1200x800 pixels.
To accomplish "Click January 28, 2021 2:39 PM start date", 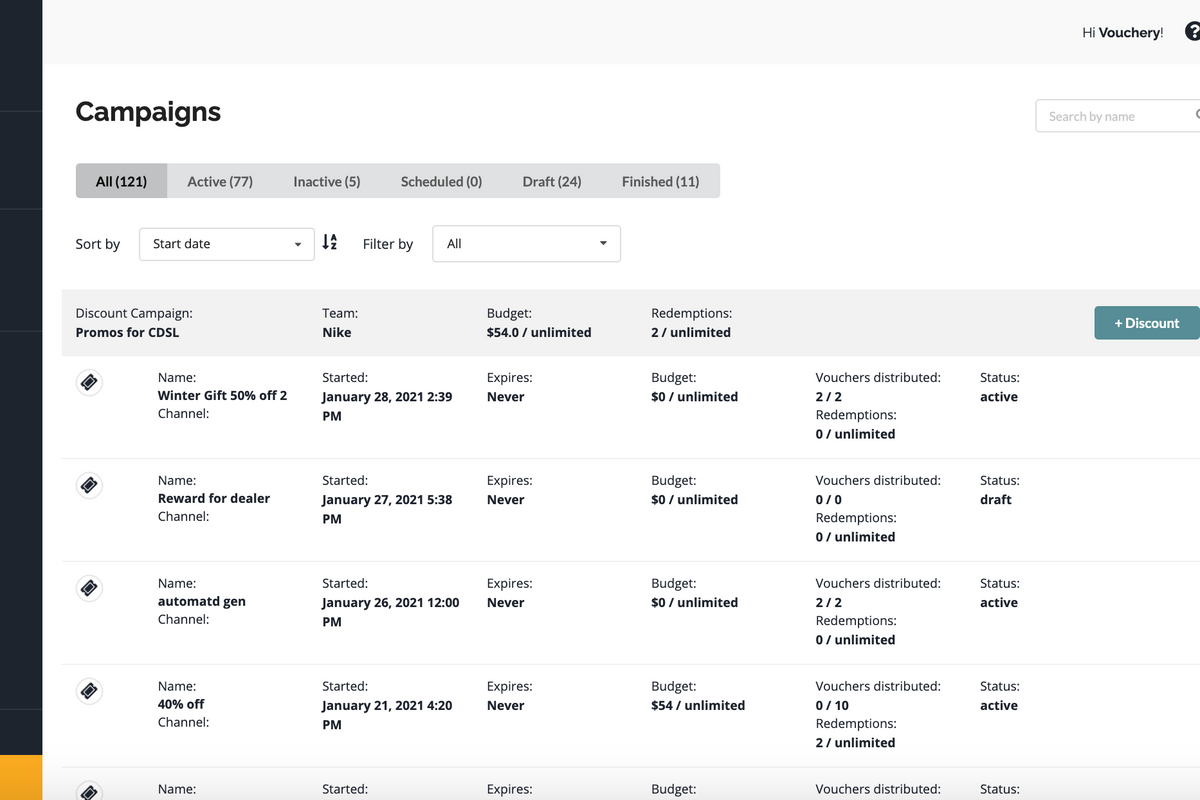I will pos(387,406).
